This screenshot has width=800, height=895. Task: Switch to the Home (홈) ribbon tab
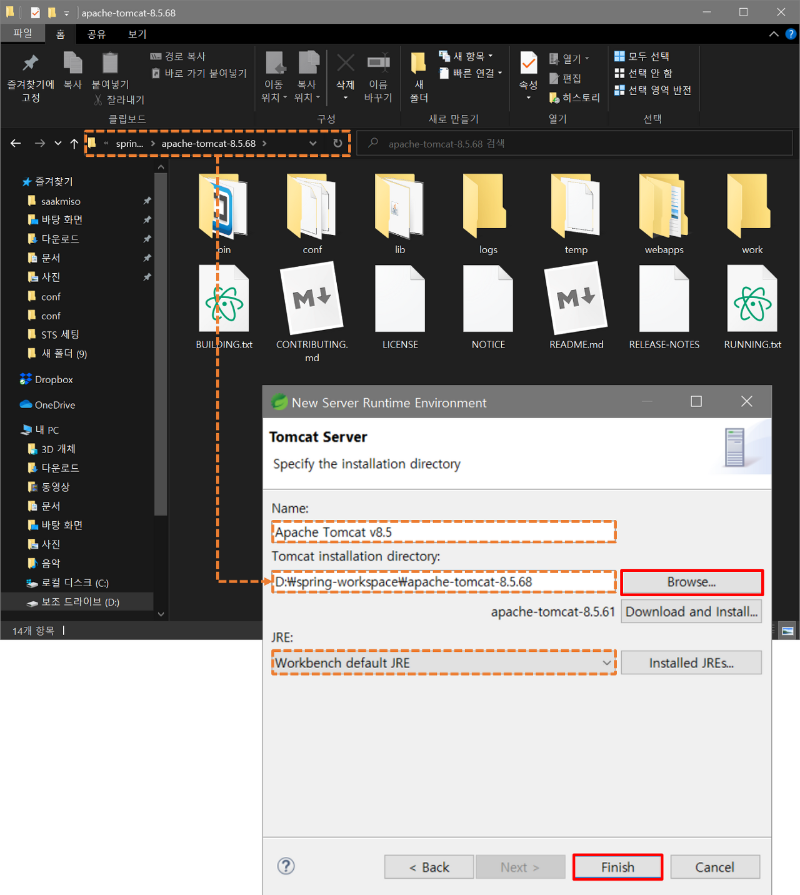click(60, 34)
